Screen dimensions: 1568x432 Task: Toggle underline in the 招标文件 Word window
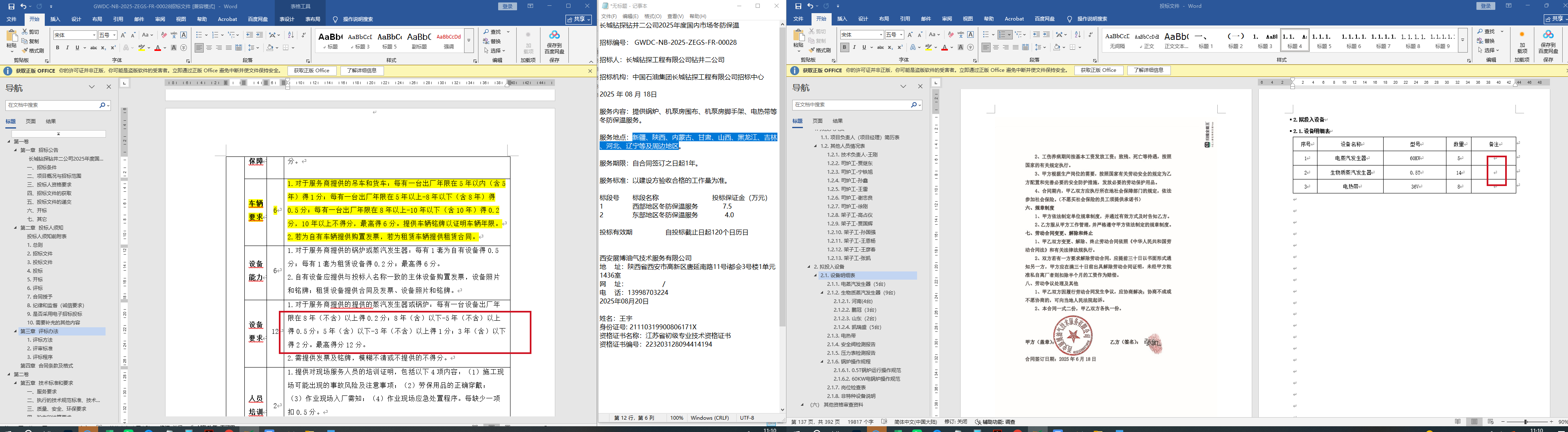click(x=77, y=48)
